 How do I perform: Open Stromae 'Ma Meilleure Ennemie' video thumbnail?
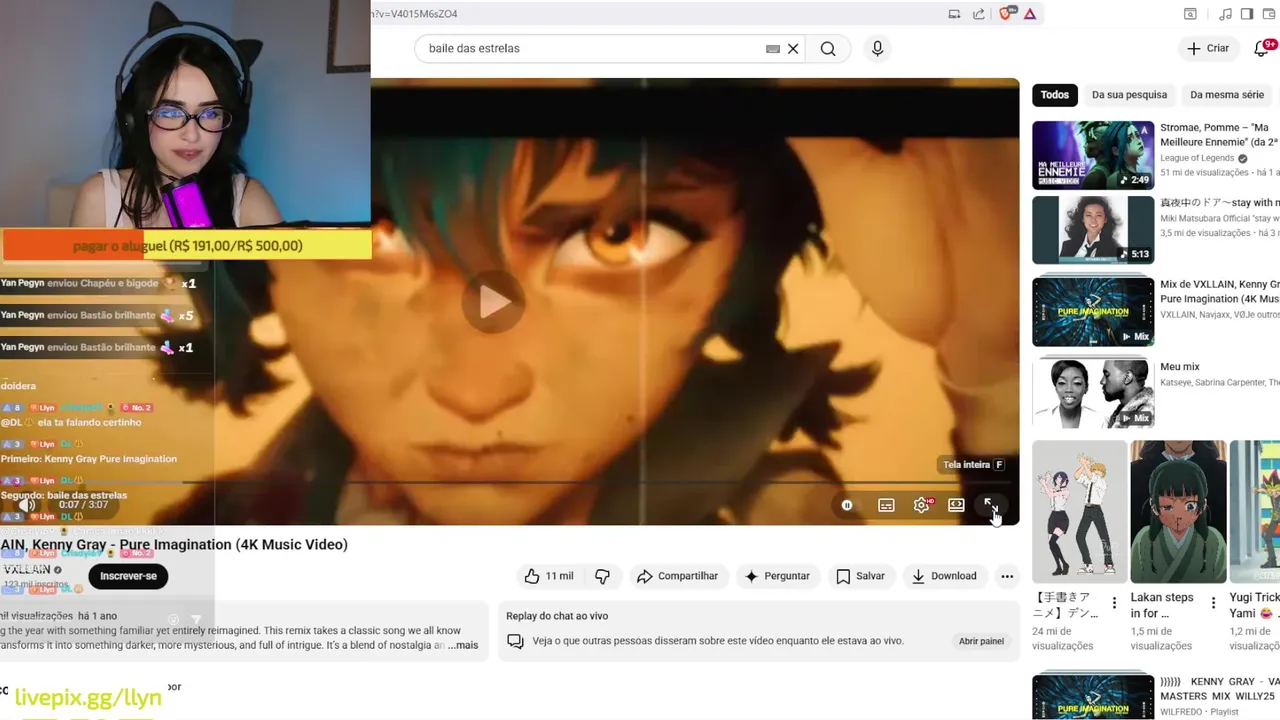tap(1093, 155)
